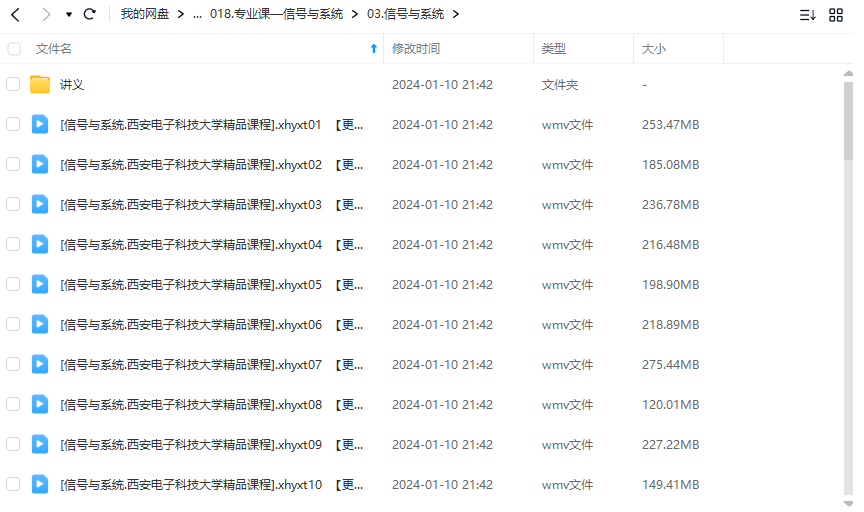This screenshot has height=512, width=864.
Task: Click the 120.01MB size value
Action: pos(671,405)
